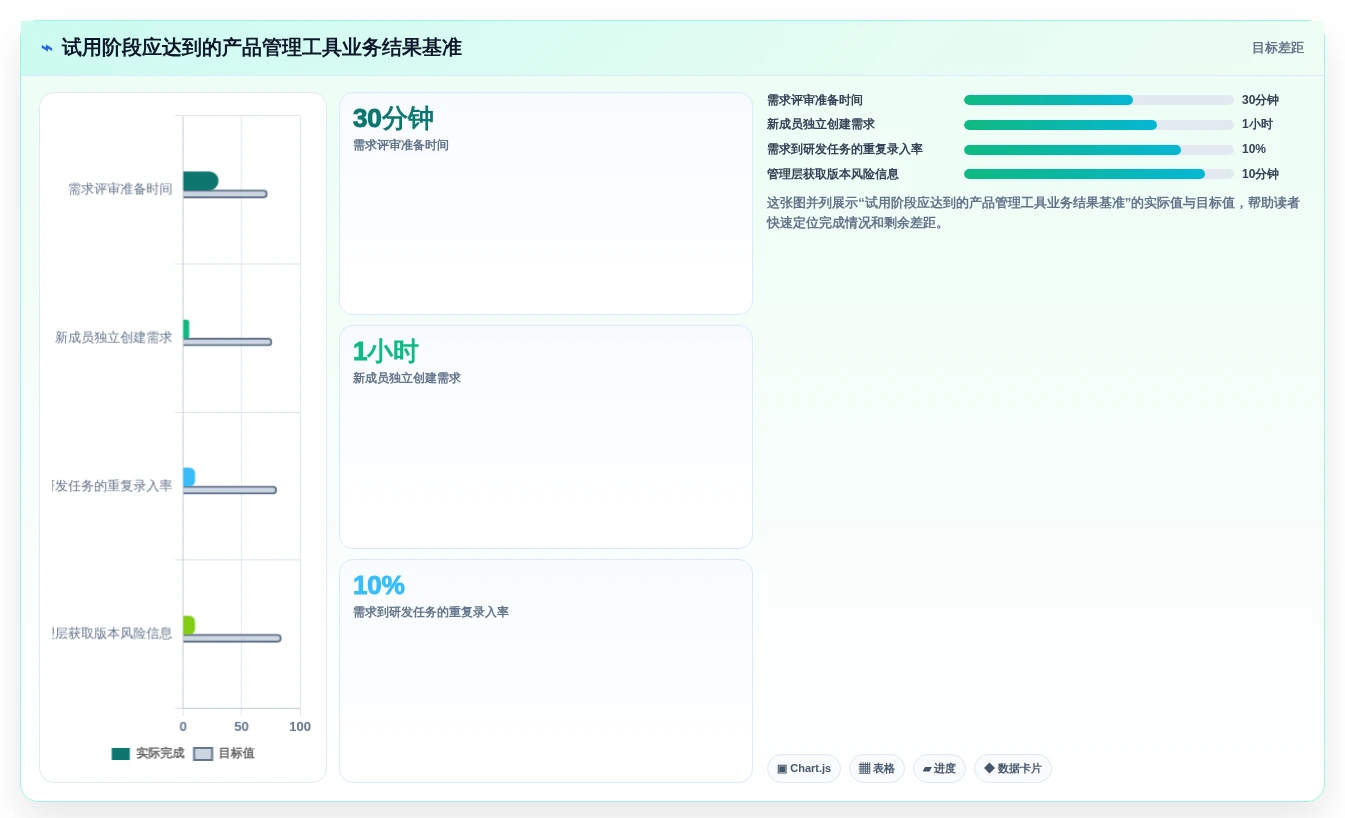Screen dimensions: 1345x818
Task: Click the 目标值 bar for 新成员独立创建需求
Action: pyautogui.click(x=227, y=342)
